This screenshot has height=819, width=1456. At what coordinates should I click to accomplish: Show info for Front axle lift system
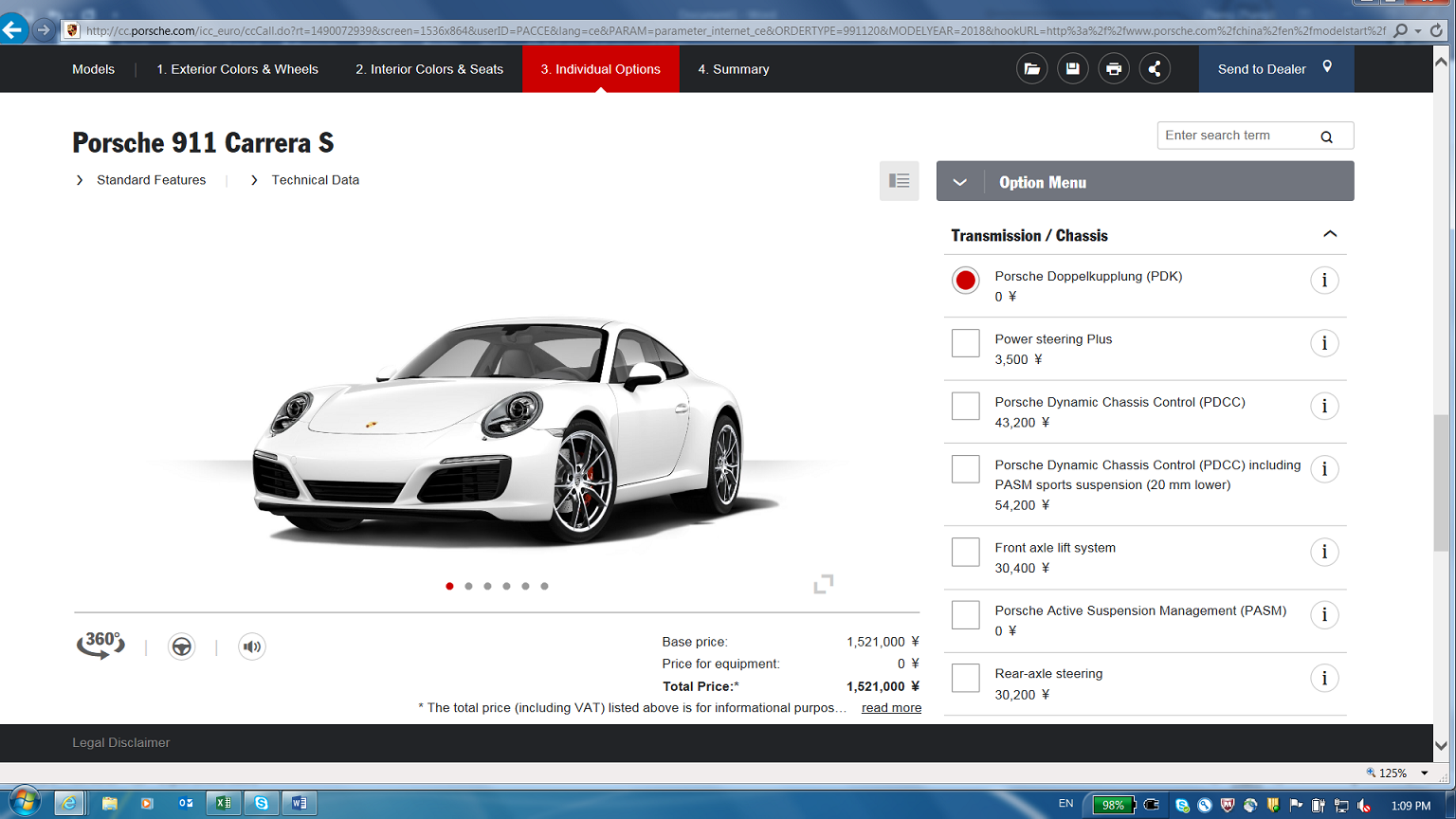point(1324,552)
